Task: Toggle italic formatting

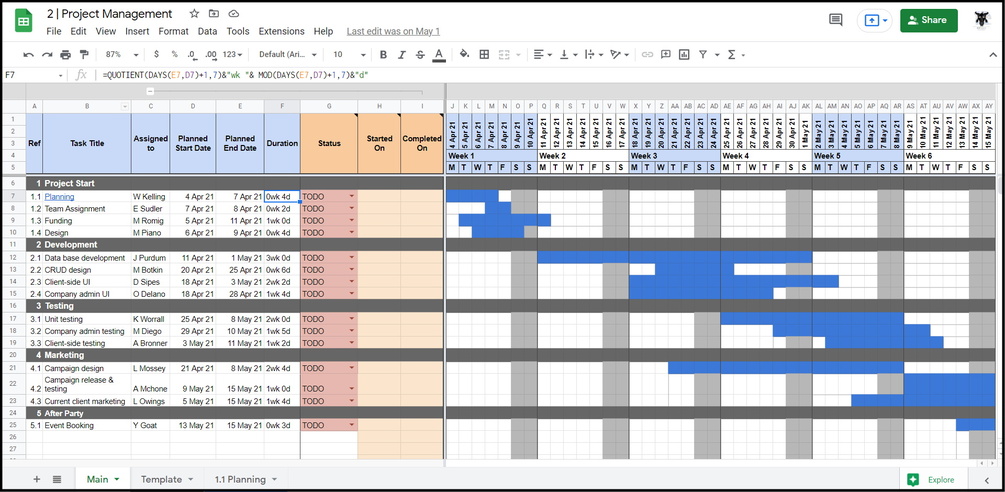Action: [402, 54]
